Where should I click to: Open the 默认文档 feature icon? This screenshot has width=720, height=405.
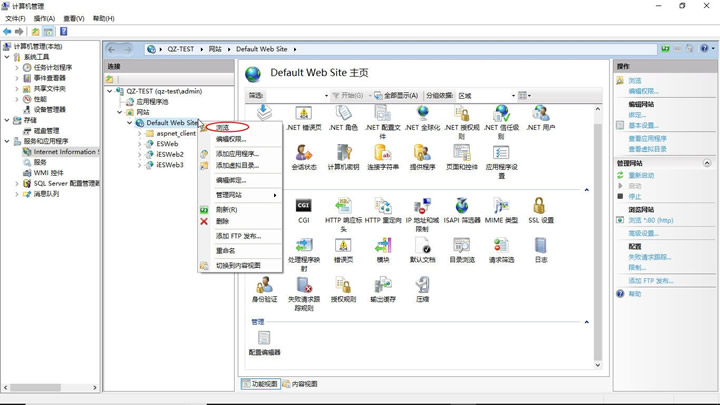point(423,248)
